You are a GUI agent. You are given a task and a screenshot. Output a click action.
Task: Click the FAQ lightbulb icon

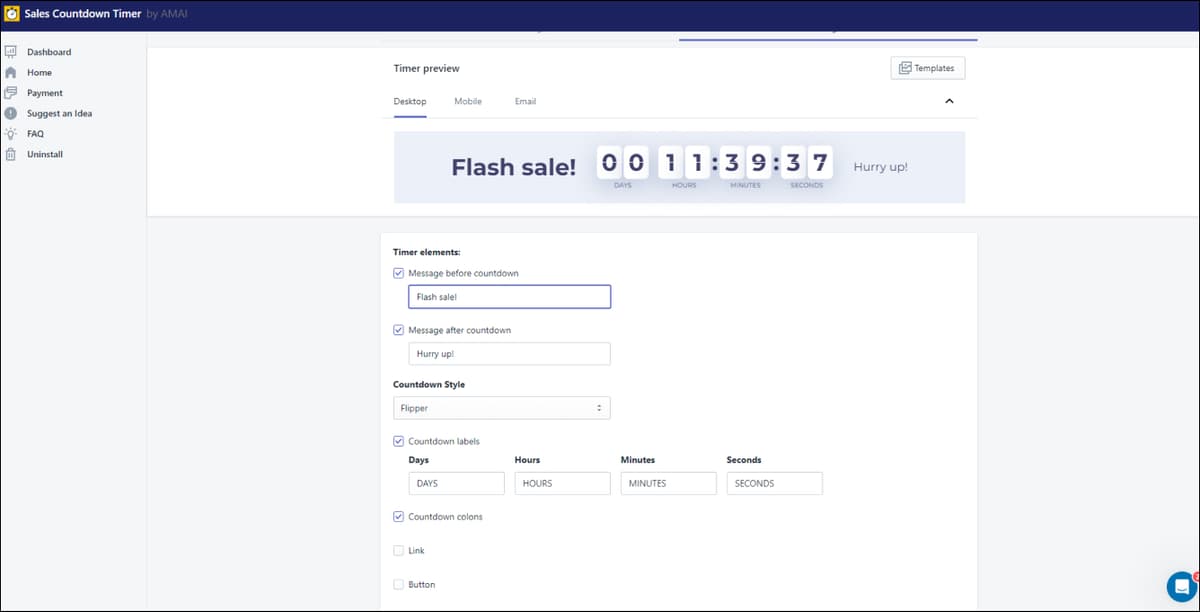tap(10, 134)
